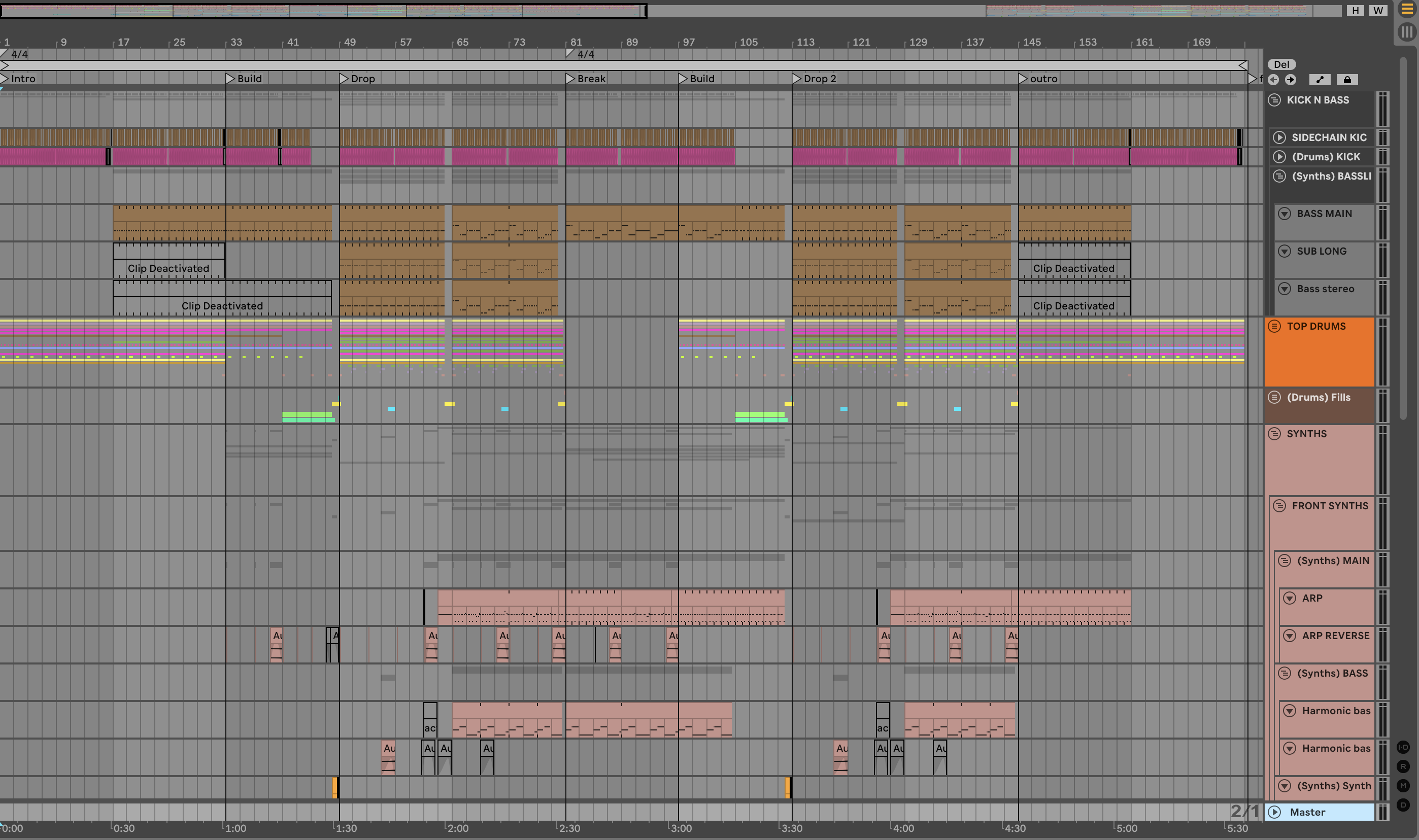Screen dimensions: 1419x840
Task: Unfold the BASS MAIN track
Action: [1284, 214]
